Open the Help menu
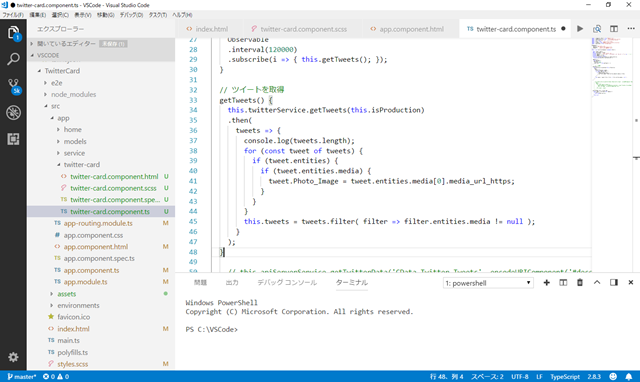This screenshot has height=382, width=640. click(182, 15)
